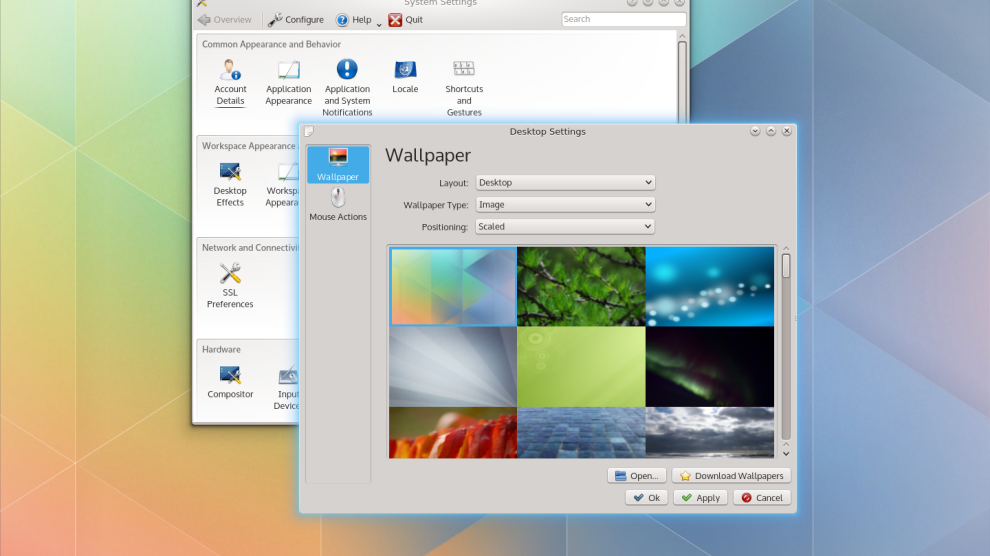
Task: Click the Download Wallpapers button
Action: click(731, 476)
